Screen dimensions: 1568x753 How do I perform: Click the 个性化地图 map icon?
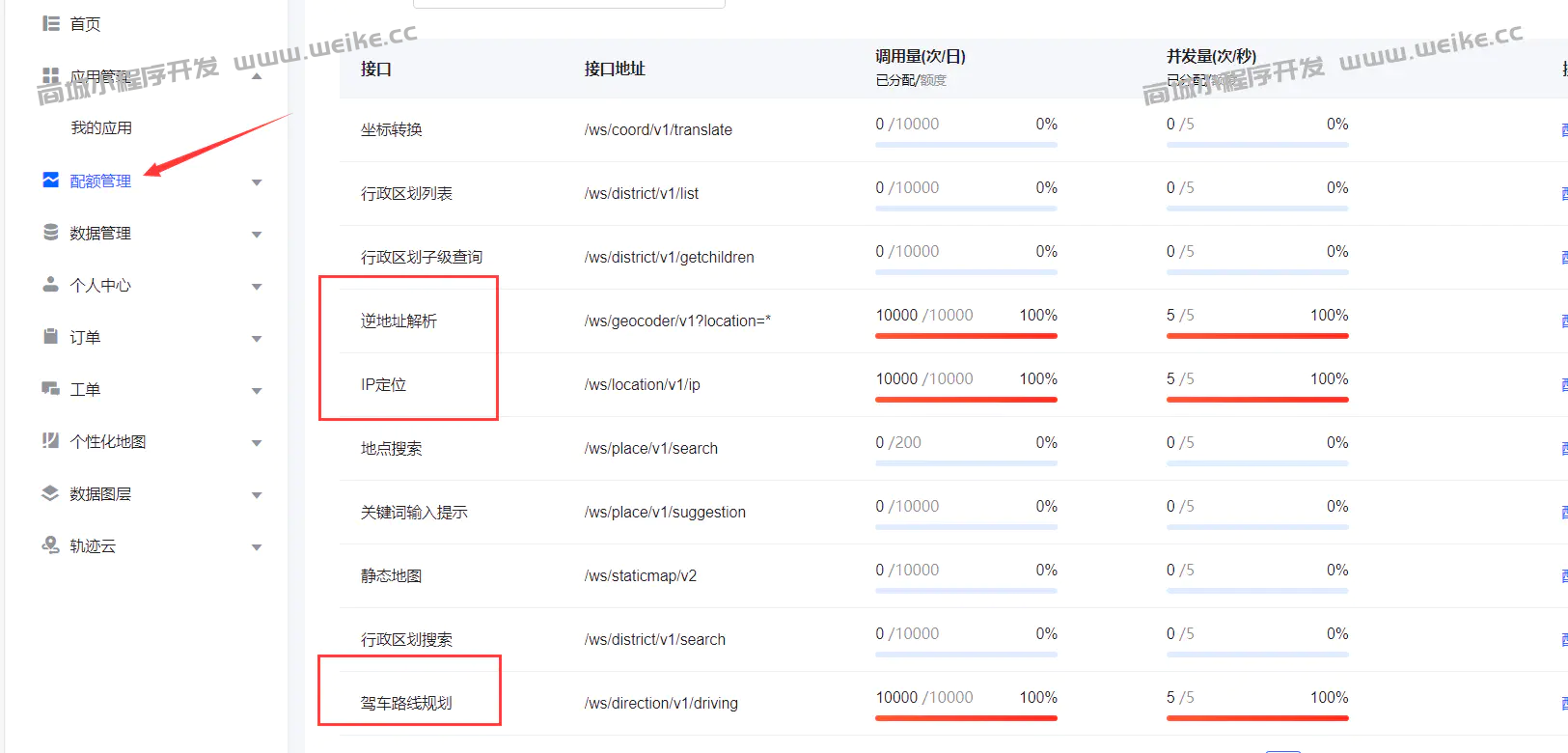51,440
